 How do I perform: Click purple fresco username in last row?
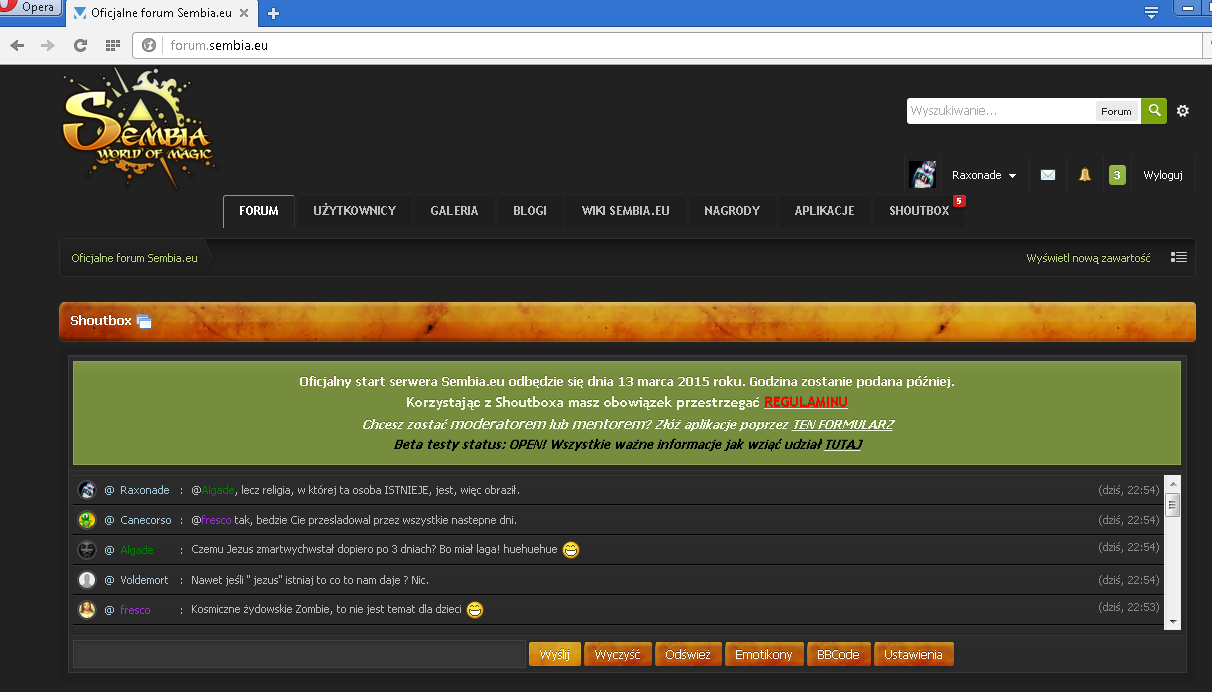[x=135, y=610]
